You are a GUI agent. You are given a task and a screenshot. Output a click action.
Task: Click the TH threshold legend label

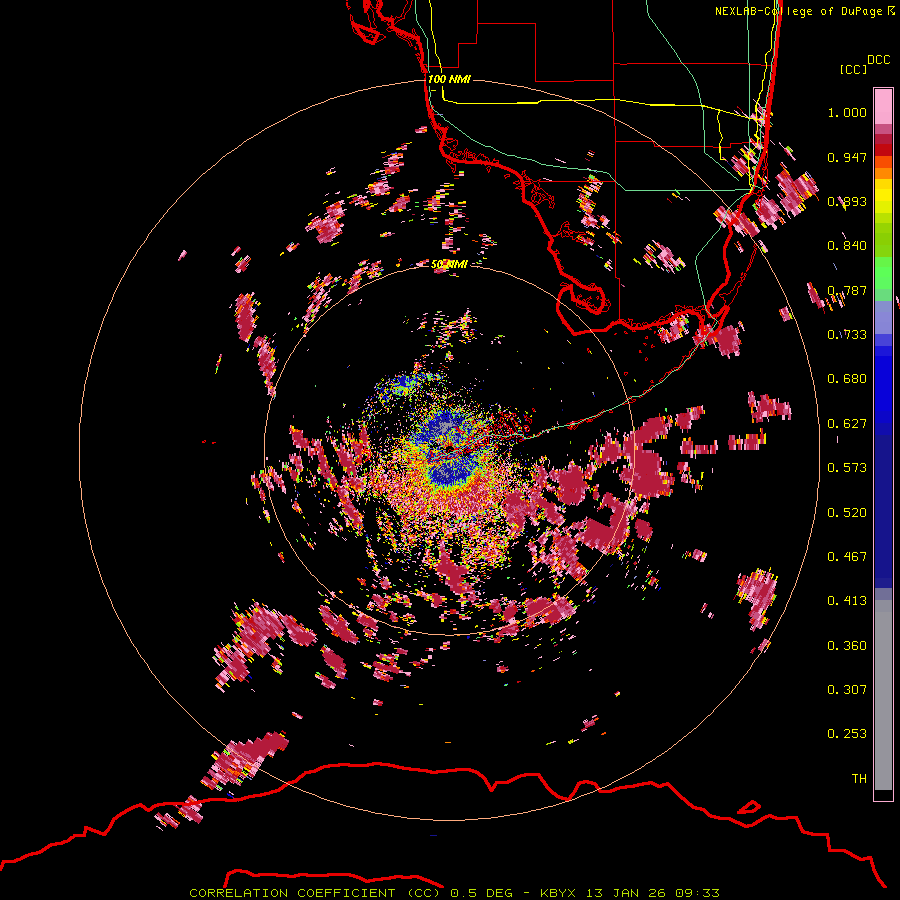click(x=859, y=779)
